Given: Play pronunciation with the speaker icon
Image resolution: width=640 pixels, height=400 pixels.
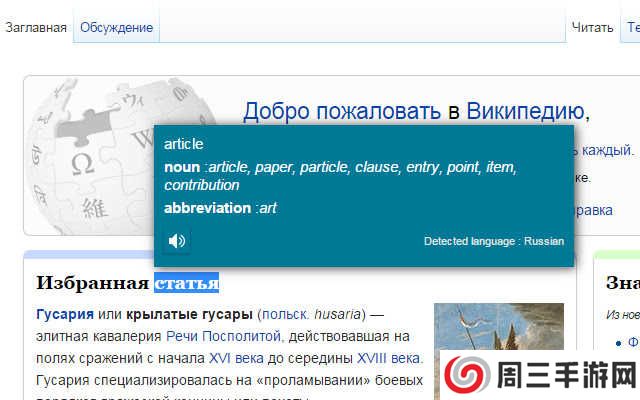Looking at the screenshot, I should click(177, 241).
